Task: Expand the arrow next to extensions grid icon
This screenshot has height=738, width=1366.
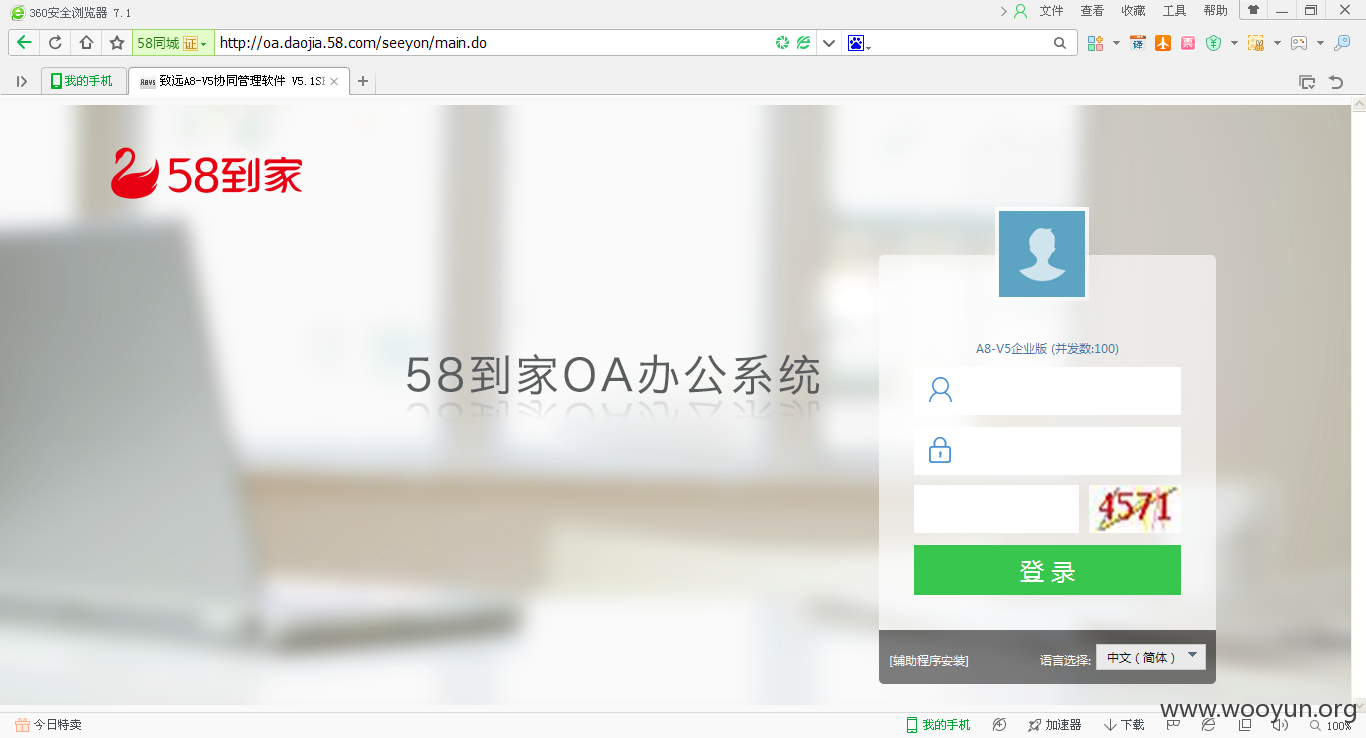Action: pyautogui.click(x=1116, y=43)
